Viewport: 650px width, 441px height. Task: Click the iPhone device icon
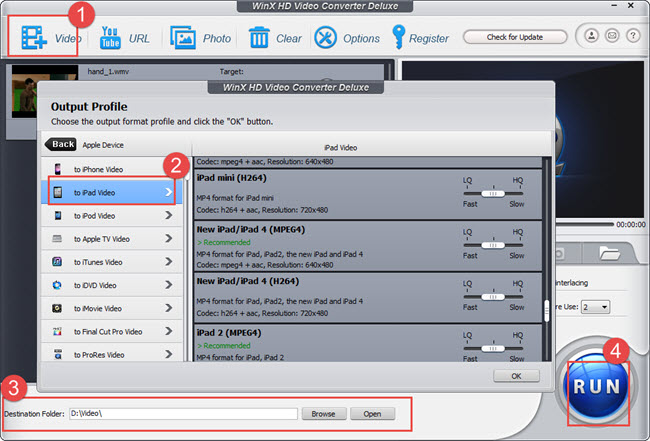click(58, 169)
